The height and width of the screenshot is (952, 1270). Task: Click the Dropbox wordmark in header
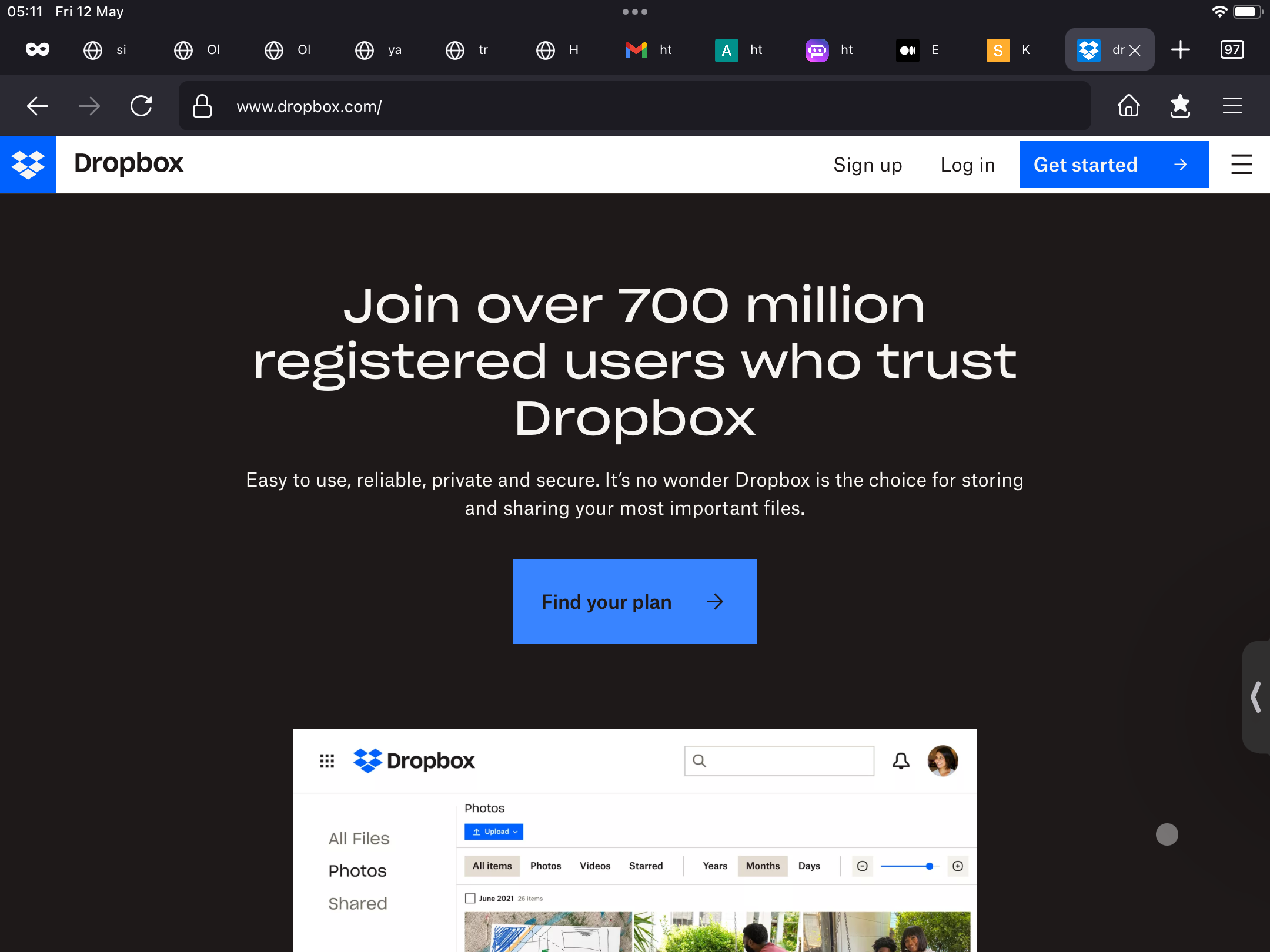tap(129, 163)
